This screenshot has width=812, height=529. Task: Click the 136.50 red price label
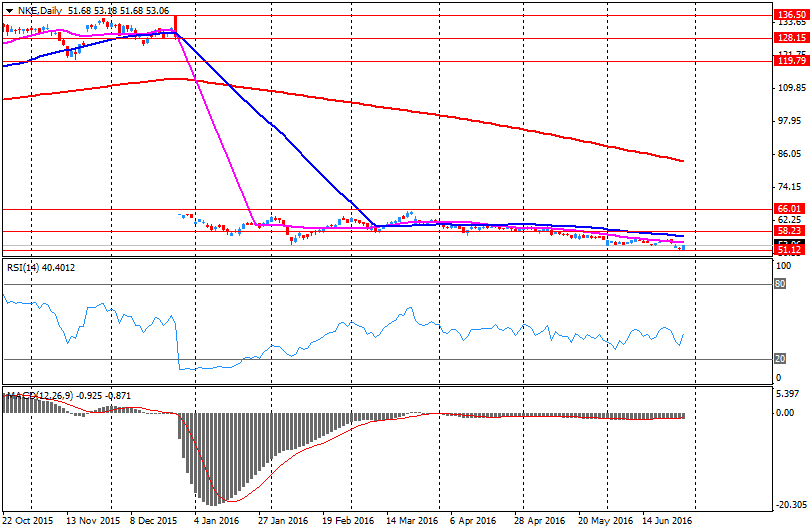coord(790,15)
